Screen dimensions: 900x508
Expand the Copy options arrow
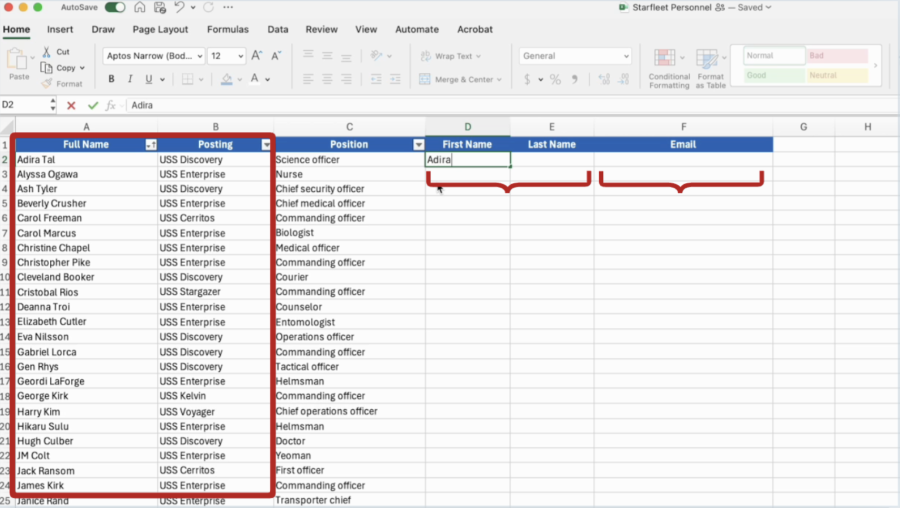82,68
